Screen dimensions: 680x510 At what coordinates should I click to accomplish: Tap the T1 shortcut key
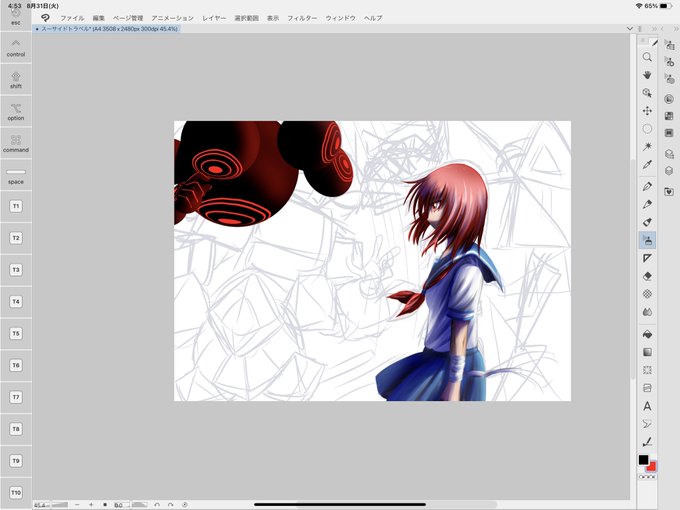(16, 206)
